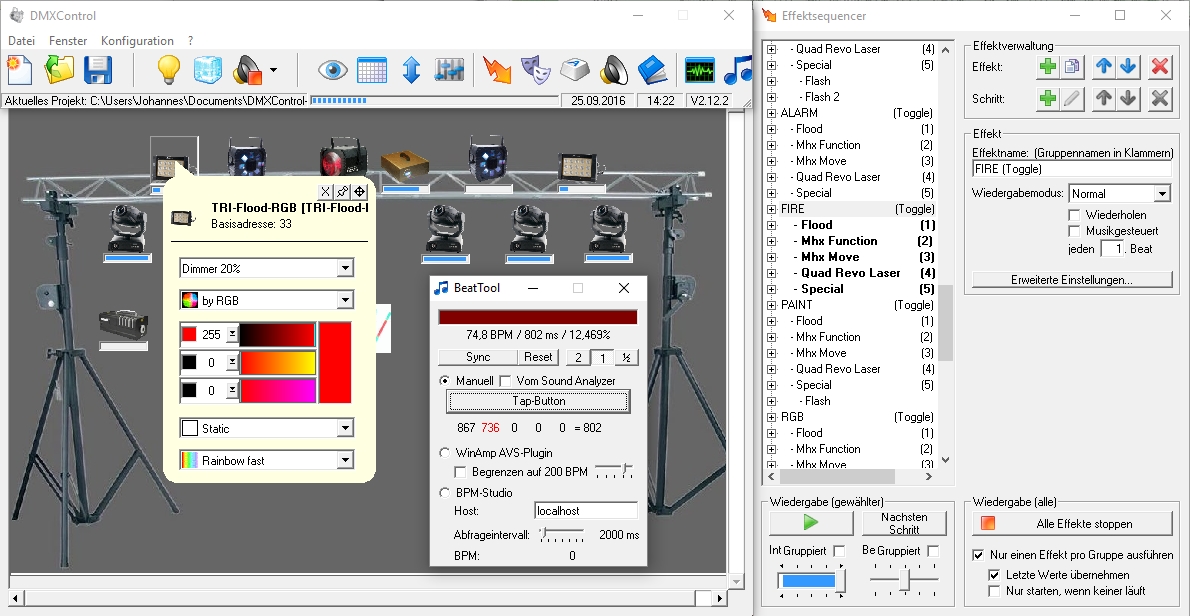The width and height of the screenshot is (1190, 616).
Task: Click the calendar grid toolbar icon
Action: pyautogui.click(x=372, y=70)
